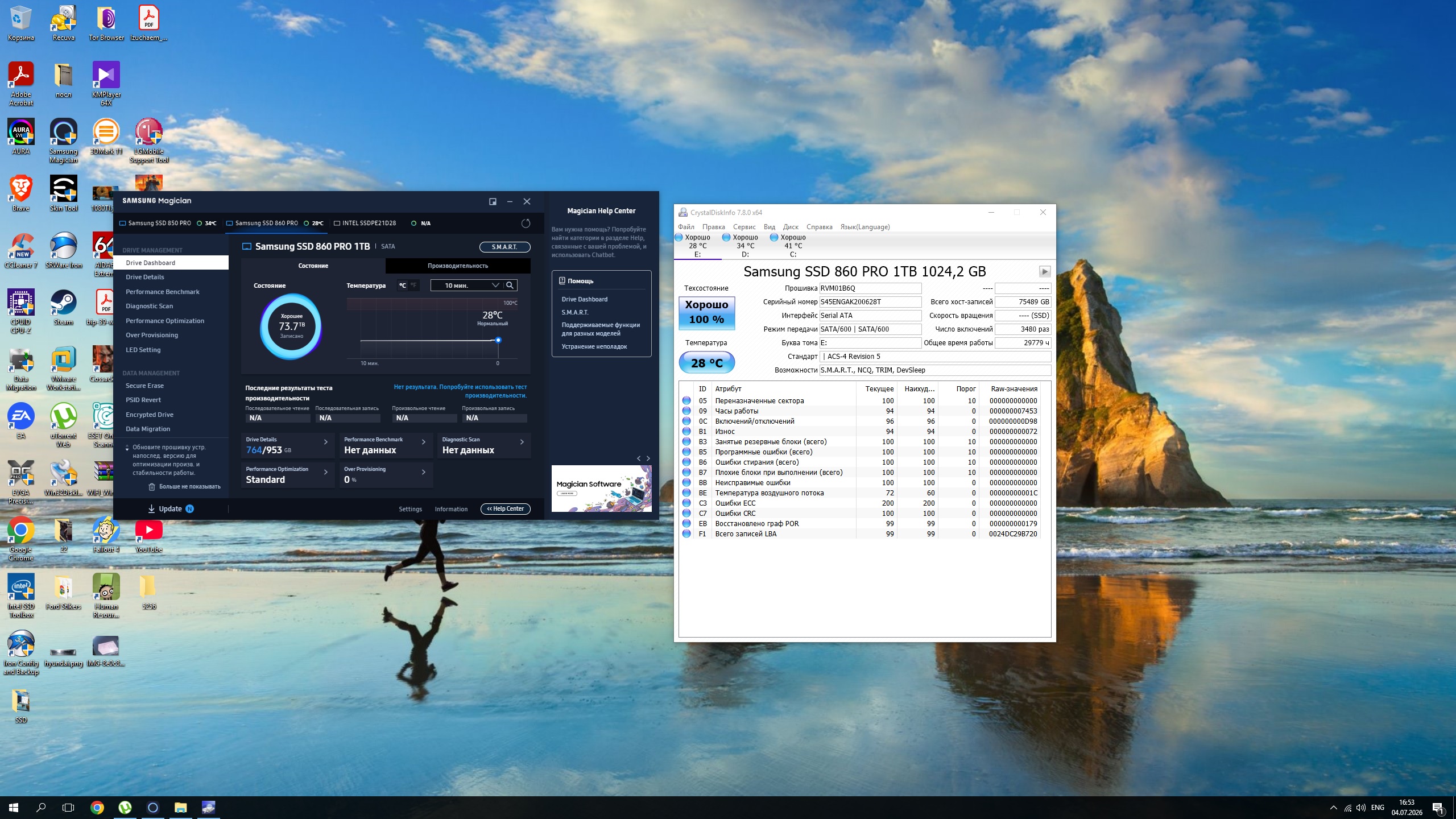Show the previous Help Center banner
This screenshot has width=1456, height=819.
coord(639,458)
